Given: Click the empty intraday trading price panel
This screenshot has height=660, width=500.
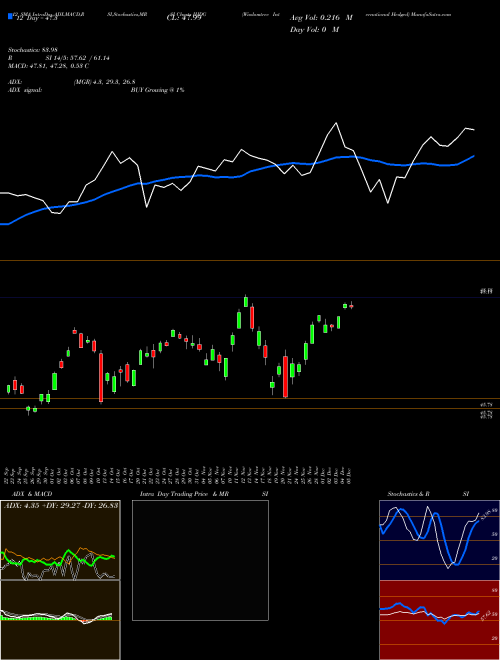Looking at the screenshot, I should tap(200, 560).
